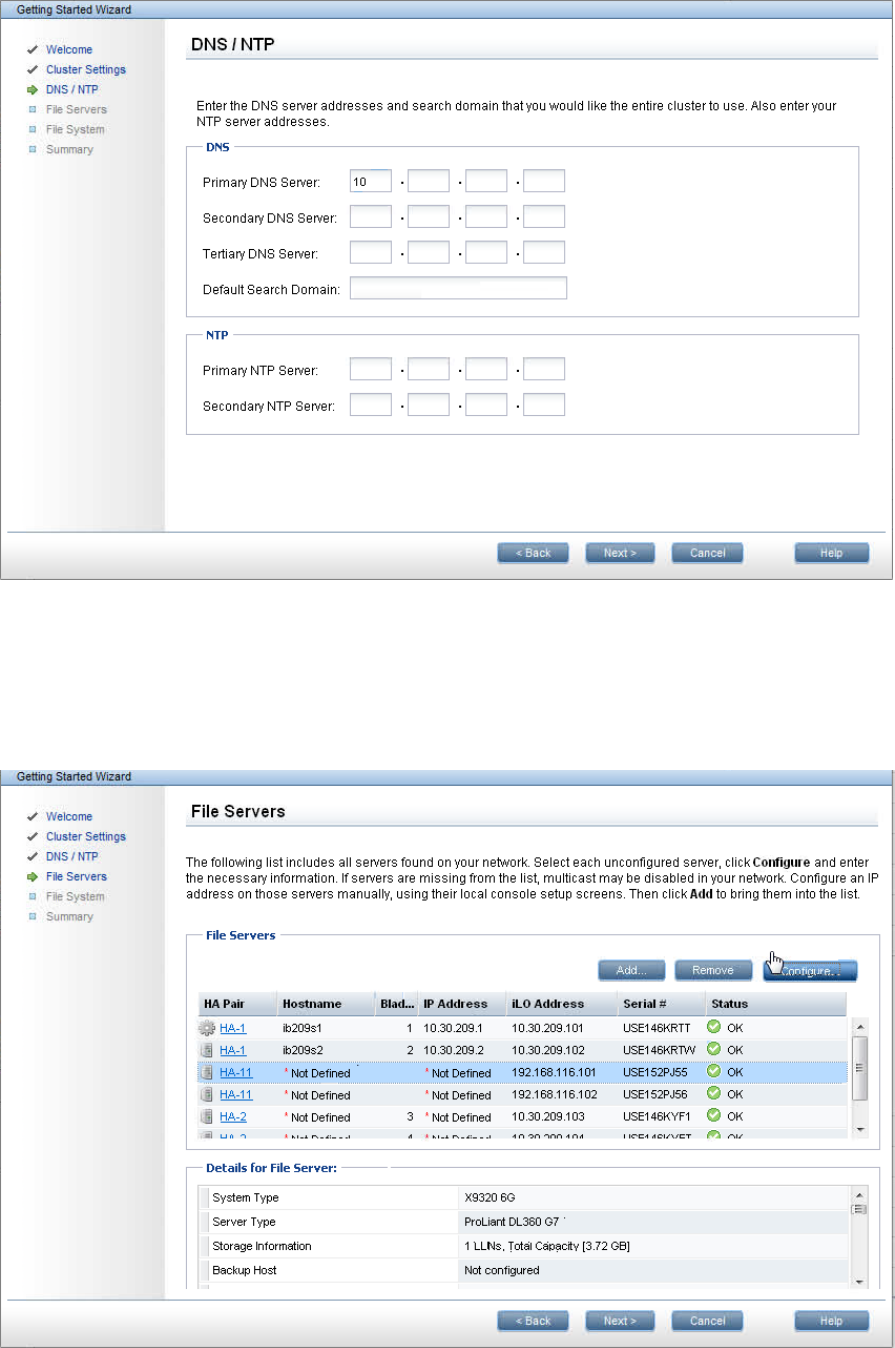
Task: Open HA-11 link in the USE152PJ56 row
Action: pyautogui.click(x=236, y=1095)
